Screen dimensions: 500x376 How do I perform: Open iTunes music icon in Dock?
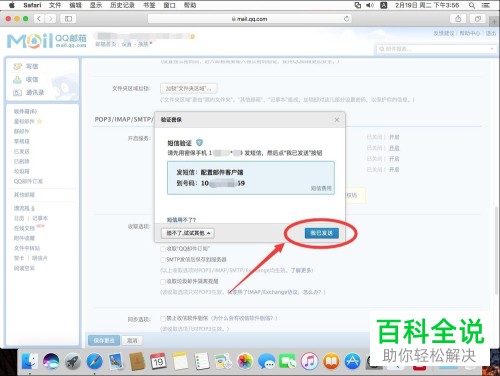click(x=310, y=361)
